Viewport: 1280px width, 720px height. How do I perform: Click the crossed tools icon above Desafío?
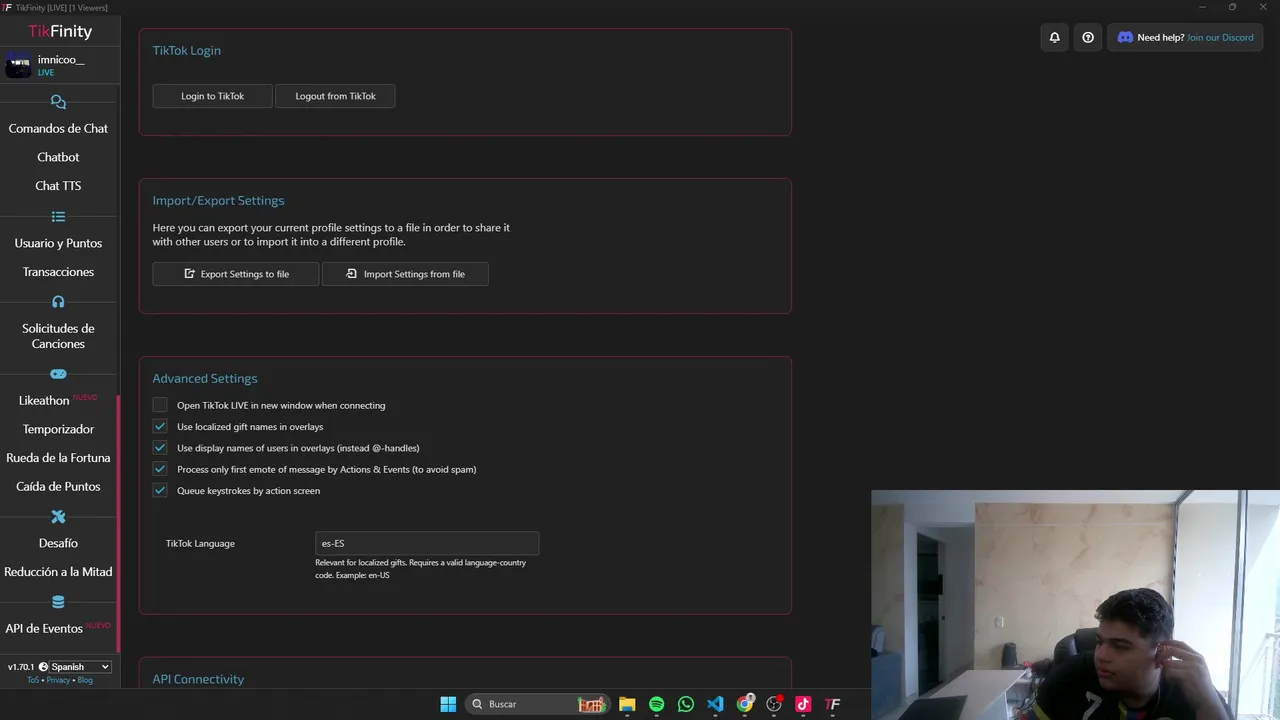click(58, 517)
